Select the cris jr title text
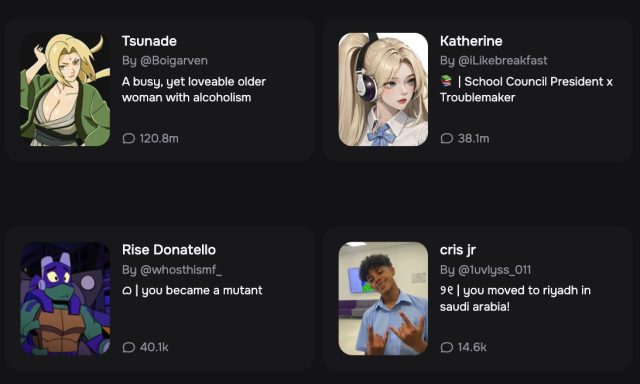 458,250
